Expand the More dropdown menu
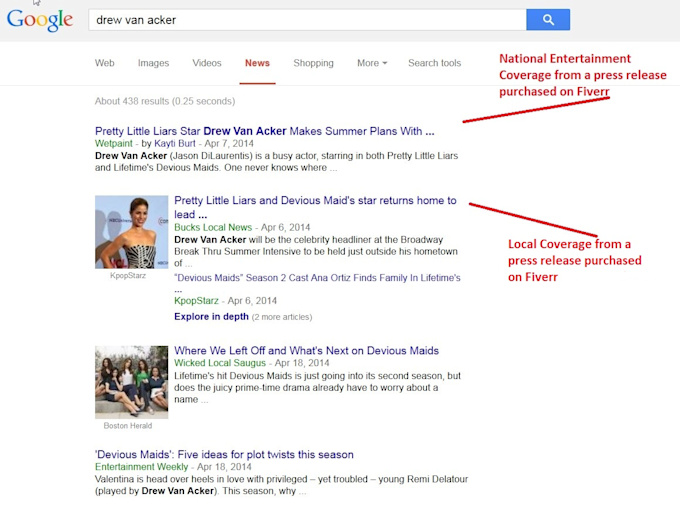 click(372, 63)
